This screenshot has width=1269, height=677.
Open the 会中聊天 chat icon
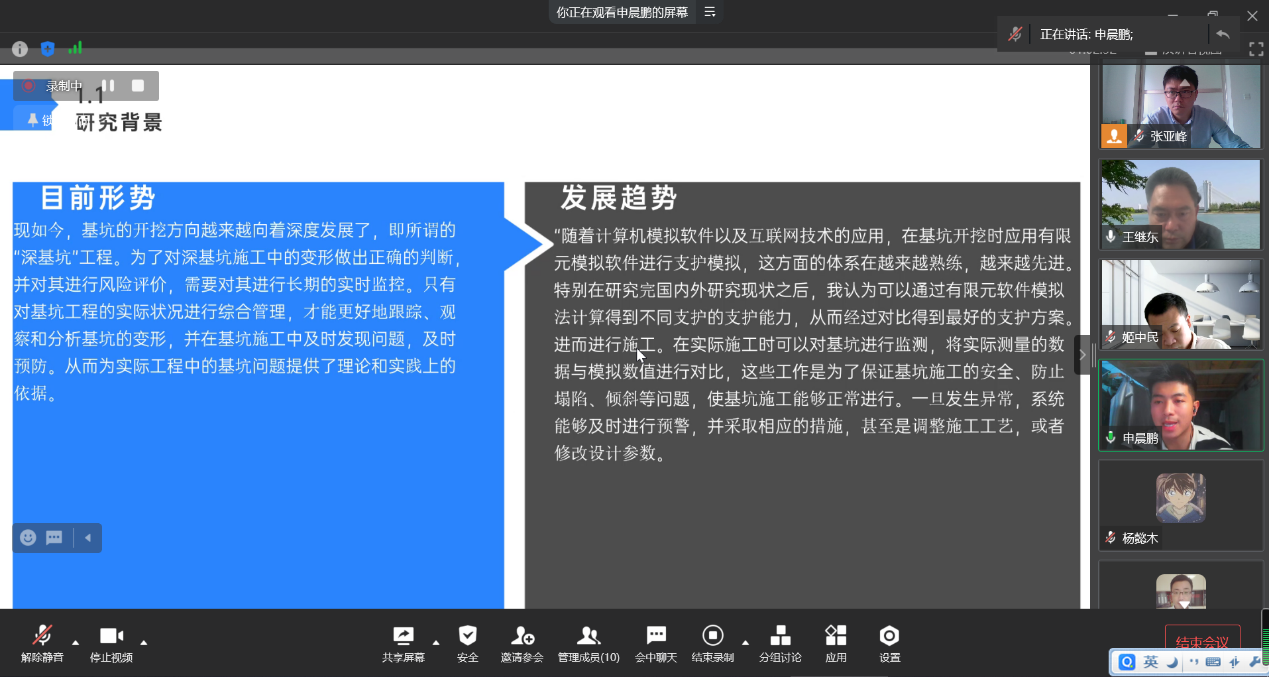tap(656, 636)
